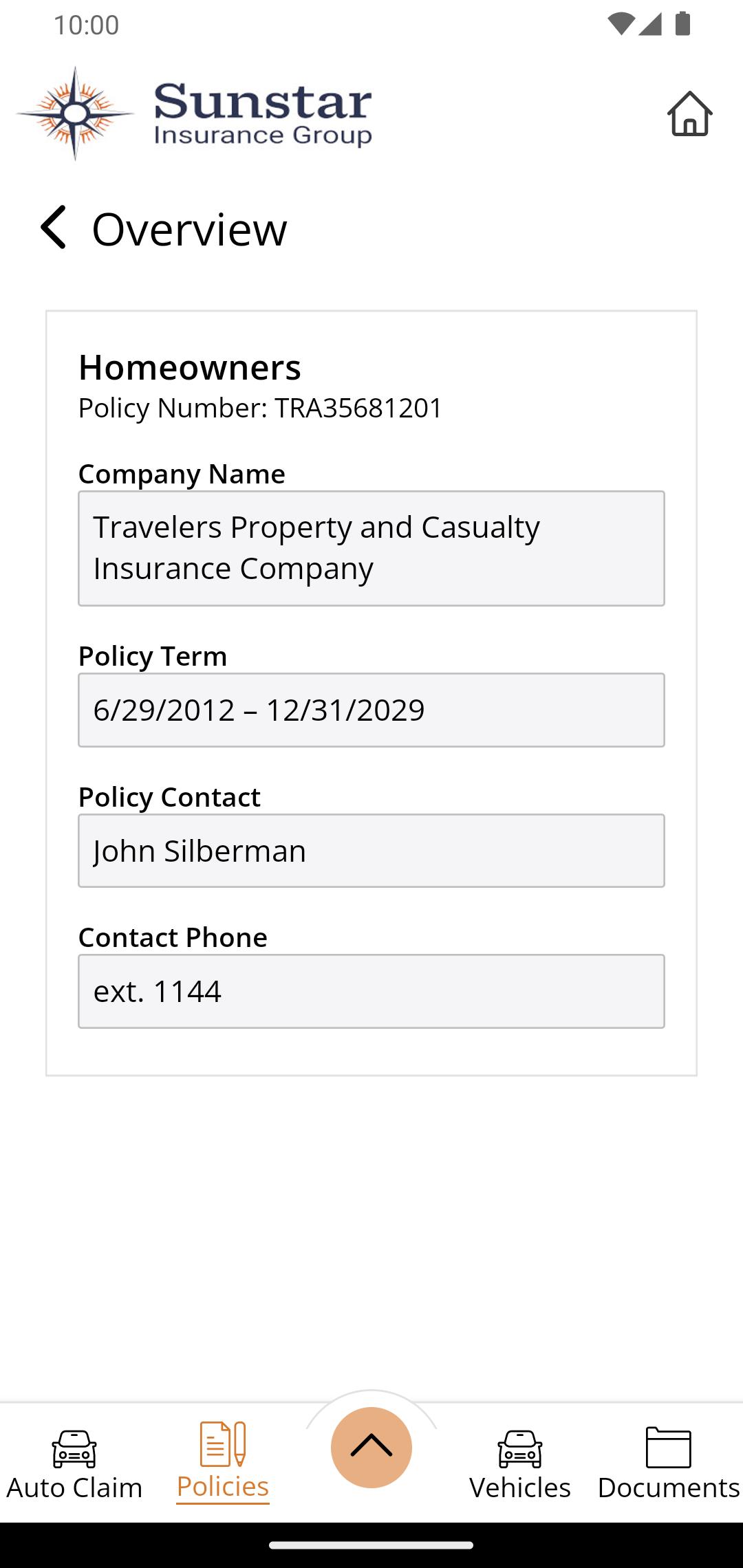This screenshot has height=1568, width=743.
Task: Open the Auto Claim car icon
Action: click(74, 1448)
